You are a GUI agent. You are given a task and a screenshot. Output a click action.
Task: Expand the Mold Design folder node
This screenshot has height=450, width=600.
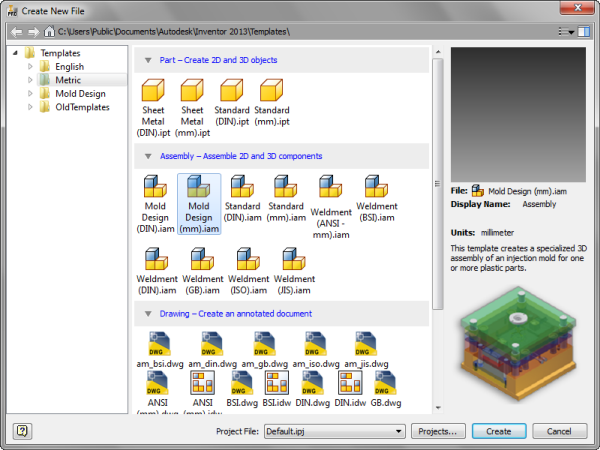(x=30, y=93)
